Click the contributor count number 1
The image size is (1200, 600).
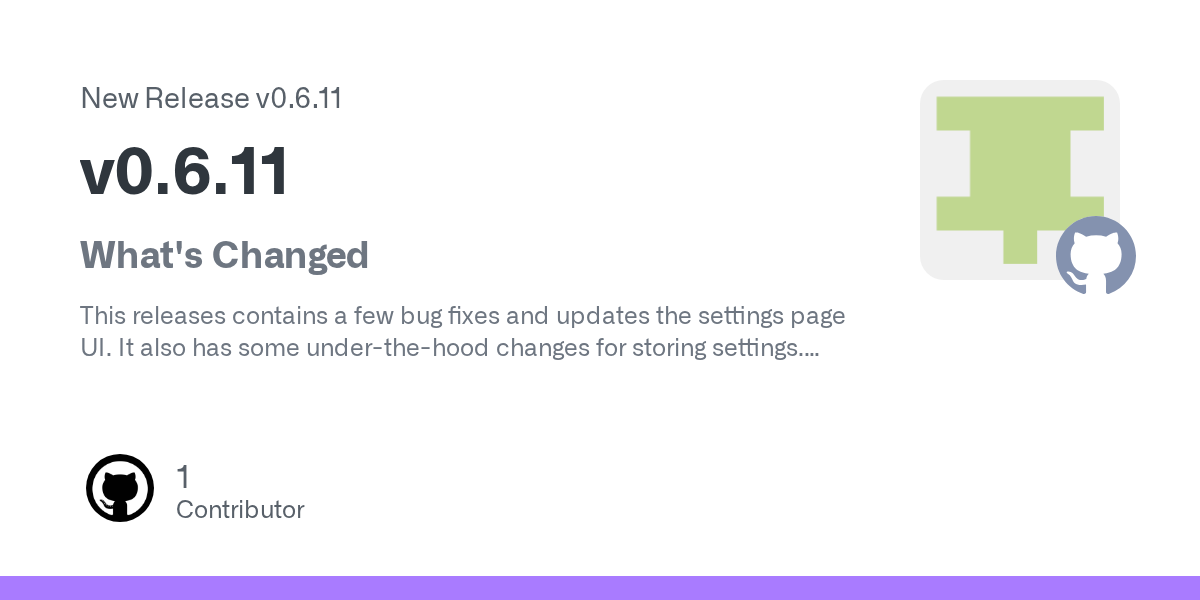coord(183,477)
